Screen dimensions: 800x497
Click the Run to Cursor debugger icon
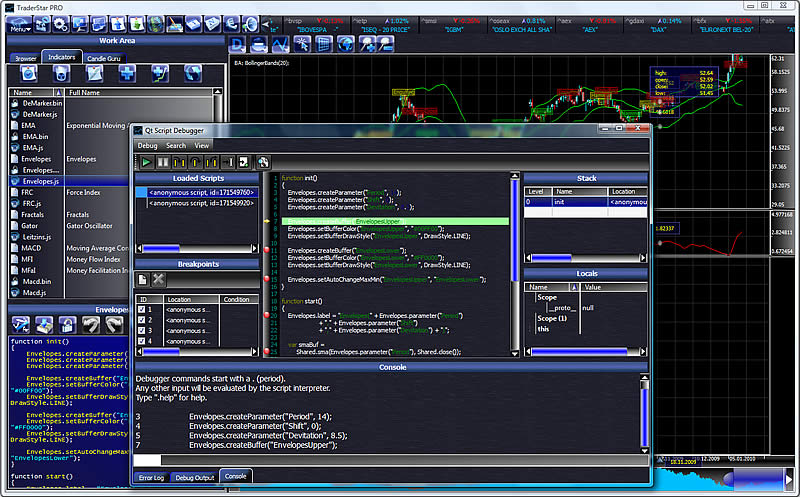click(x=228, y=162)
